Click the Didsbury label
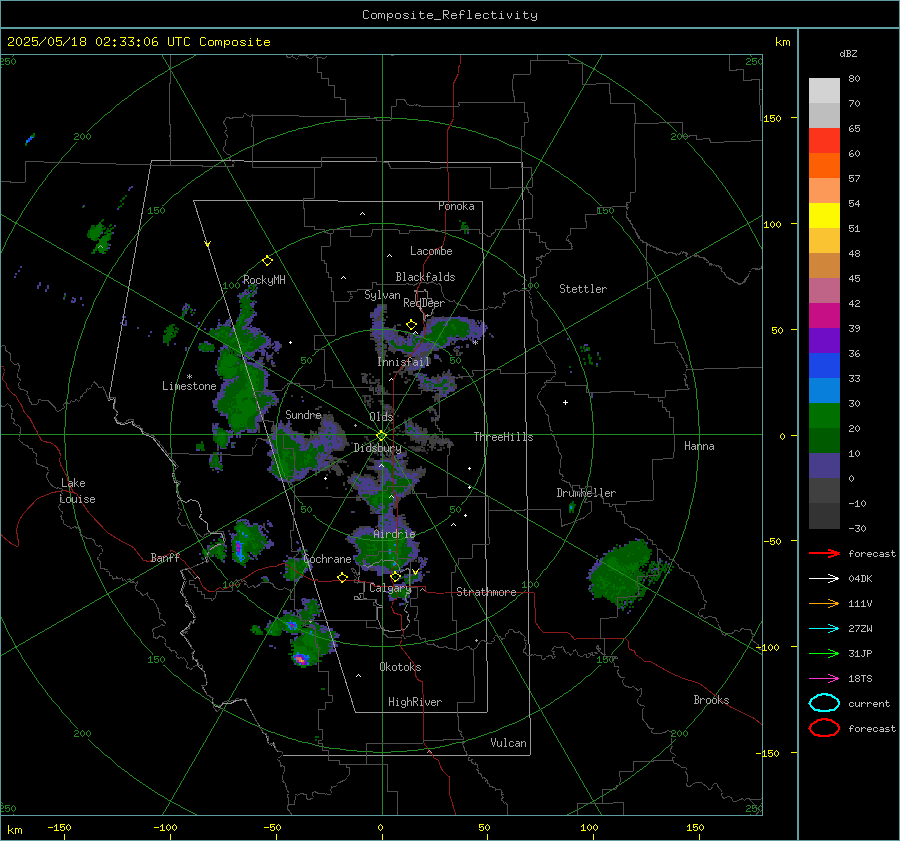Image resolution: width=900 pixels, height=841 pixels. pyautogui.click(x=377, y=448)
